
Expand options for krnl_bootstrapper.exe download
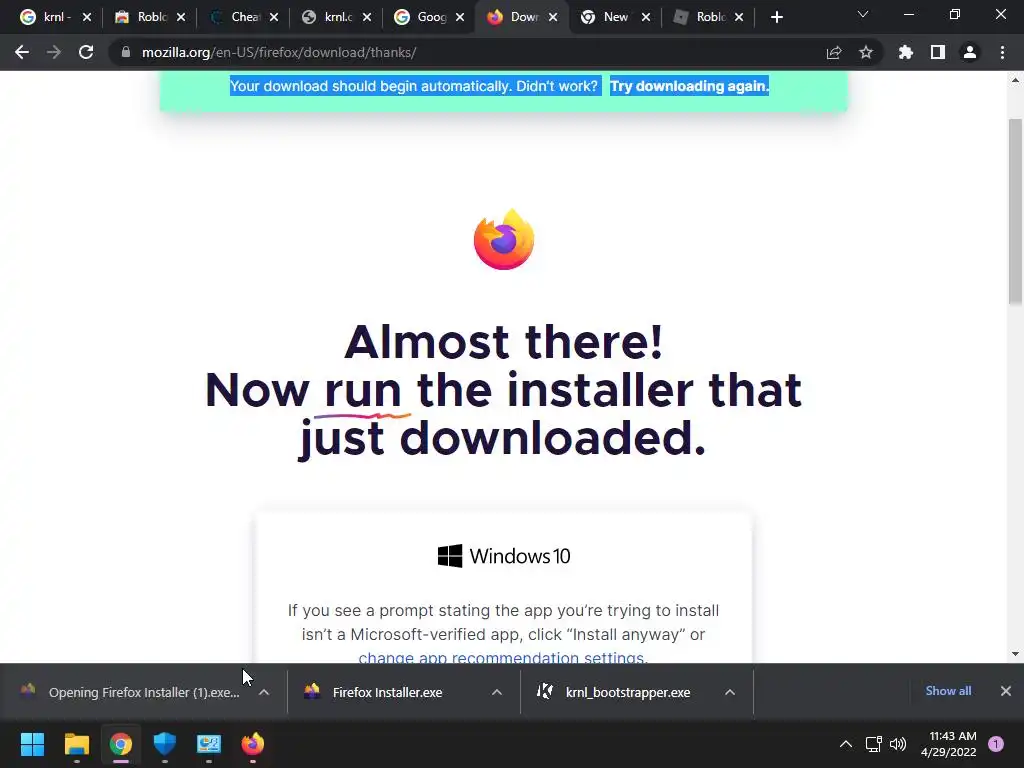(730, 692)
